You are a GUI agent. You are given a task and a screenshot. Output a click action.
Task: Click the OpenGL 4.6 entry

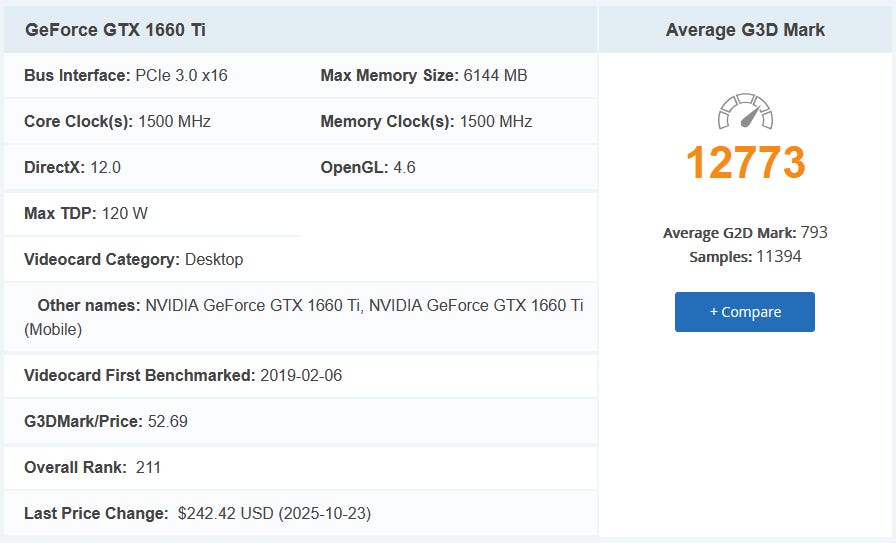[368, 167]
